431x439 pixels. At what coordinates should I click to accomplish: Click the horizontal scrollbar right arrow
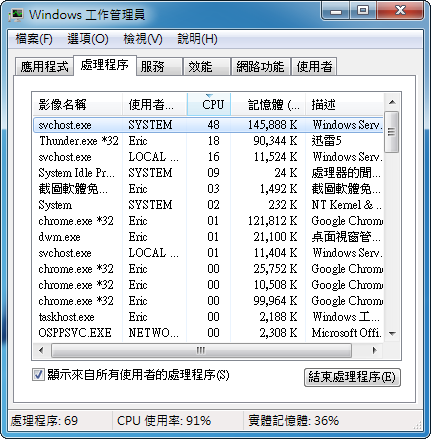tap(375, 350)
